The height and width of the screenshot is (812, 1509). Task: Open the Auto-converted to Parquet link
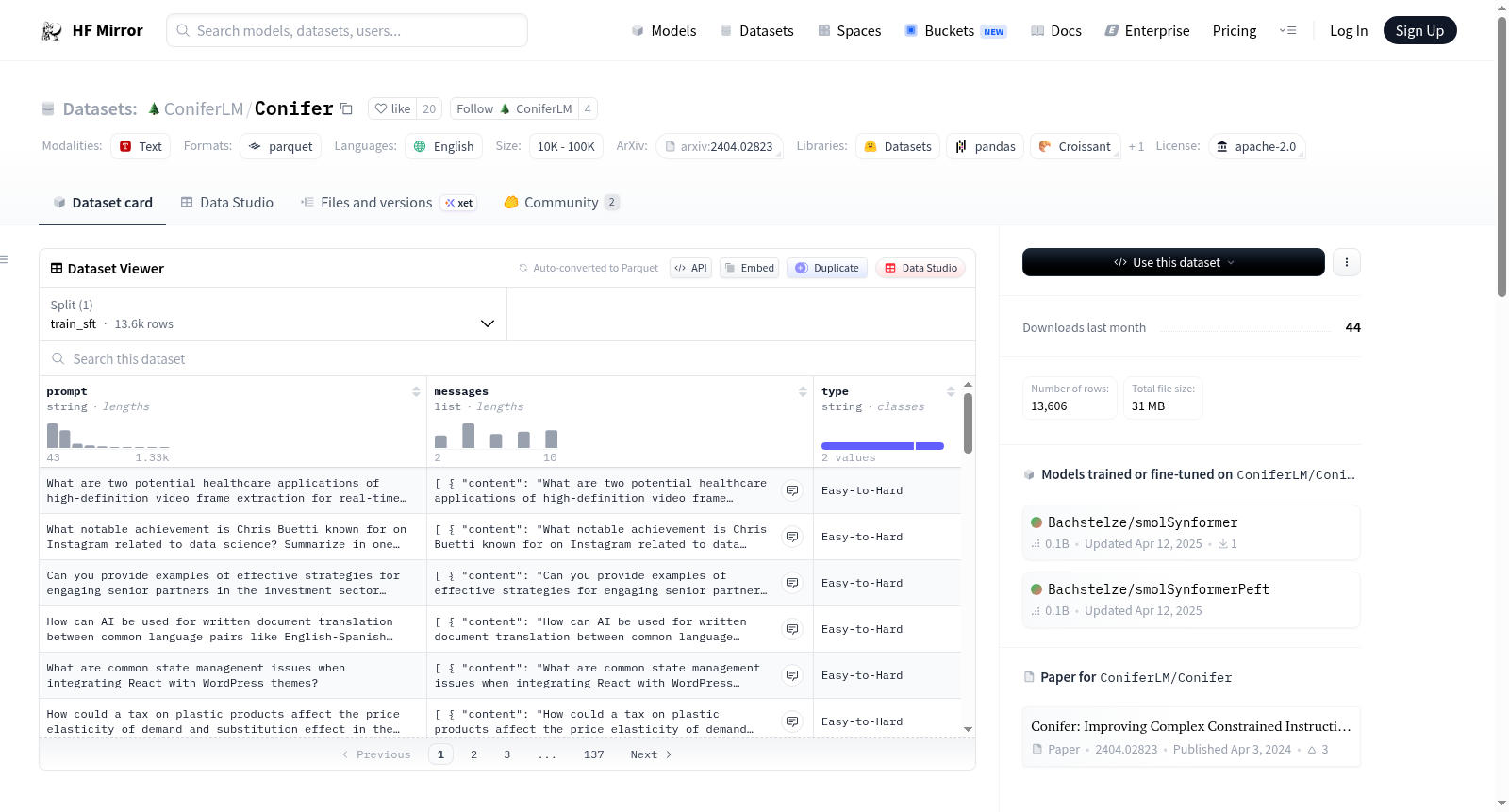(x=588, y=268)
